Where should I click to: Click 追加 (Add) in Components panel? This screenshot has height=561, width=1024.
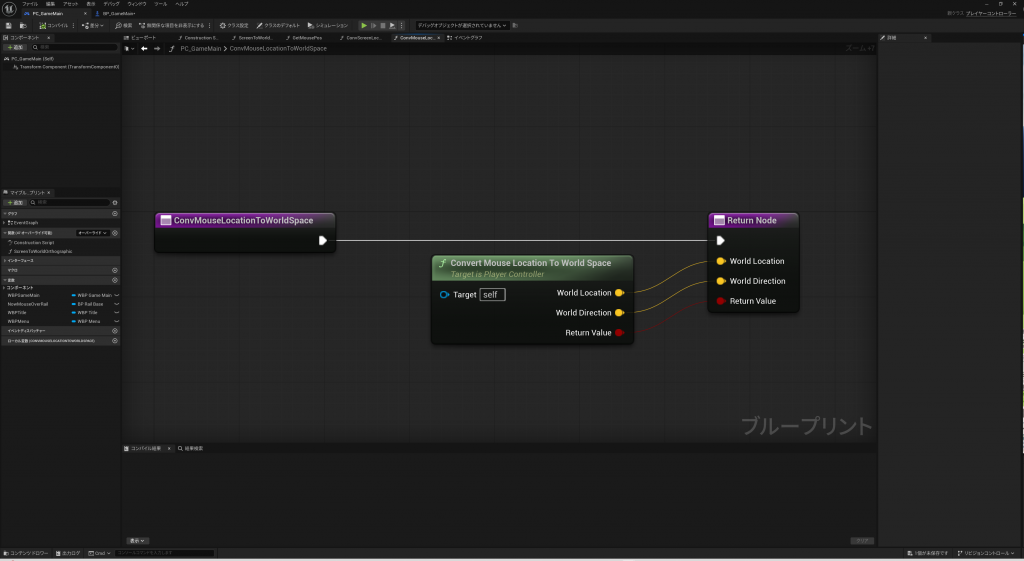15,47
